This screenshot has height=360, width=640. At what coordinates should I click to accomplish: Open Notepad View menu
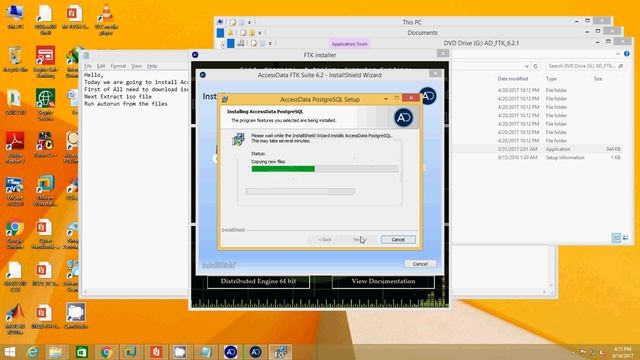(x=136, y=66)
